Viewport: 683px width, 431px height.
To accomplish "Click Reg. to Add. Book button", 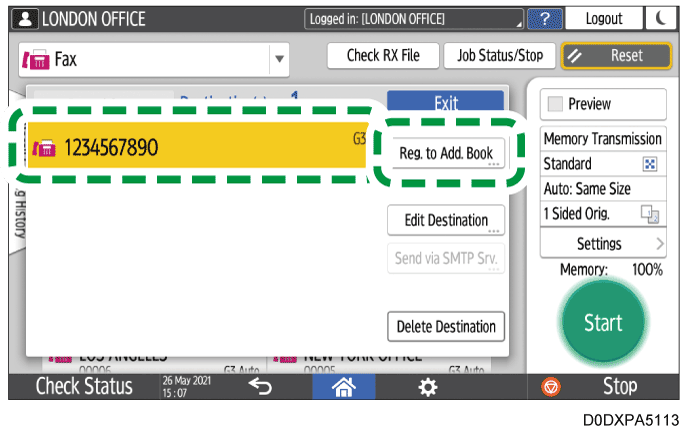I will click(x=446, y=153).
